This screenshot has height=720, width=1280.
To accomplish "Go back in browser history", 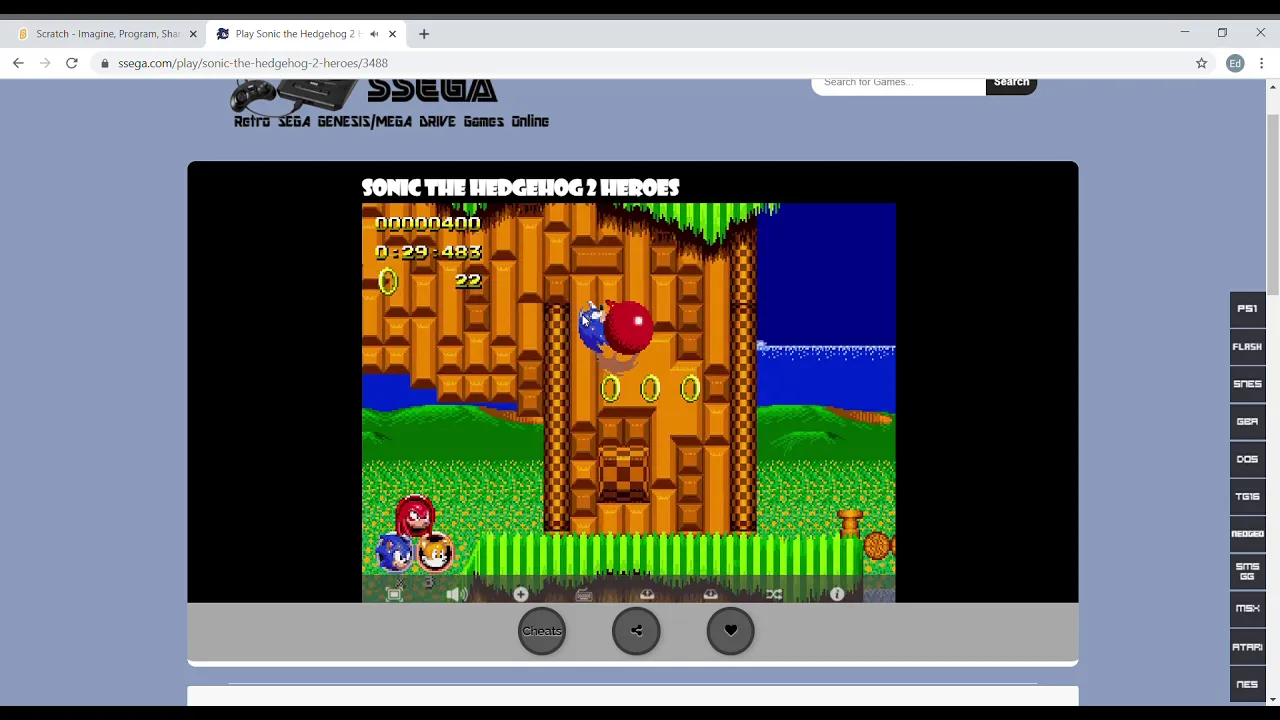I will tap(18, 63).
